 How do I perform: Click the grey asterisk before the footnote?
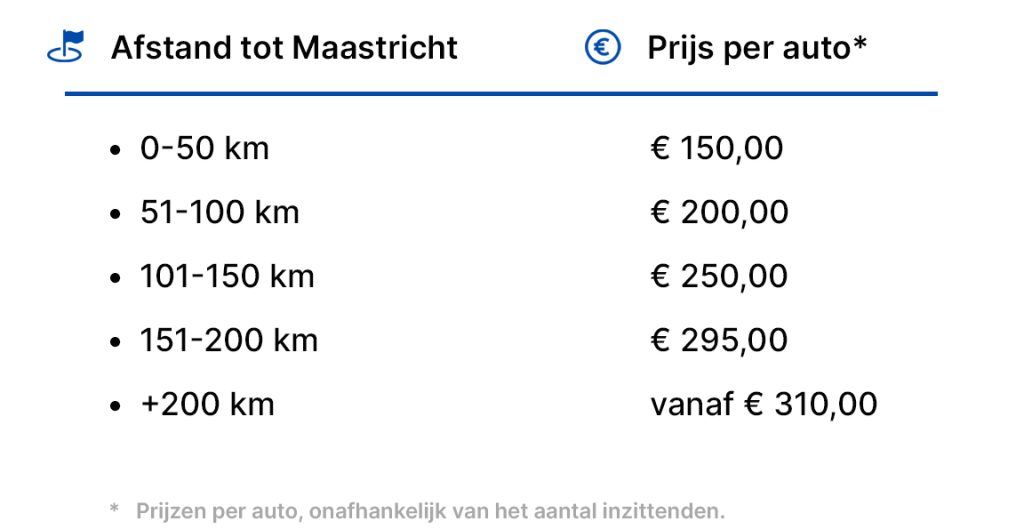click(114, 510)
